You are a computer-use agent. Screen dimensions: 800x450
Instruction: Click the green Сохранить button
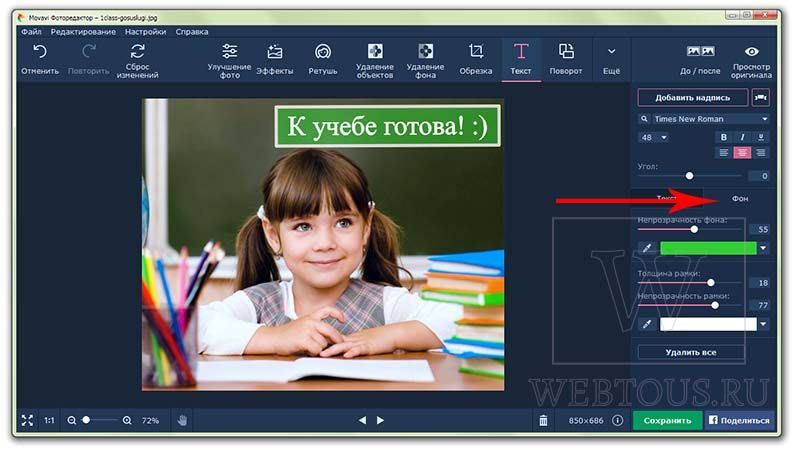click(667, 420)
